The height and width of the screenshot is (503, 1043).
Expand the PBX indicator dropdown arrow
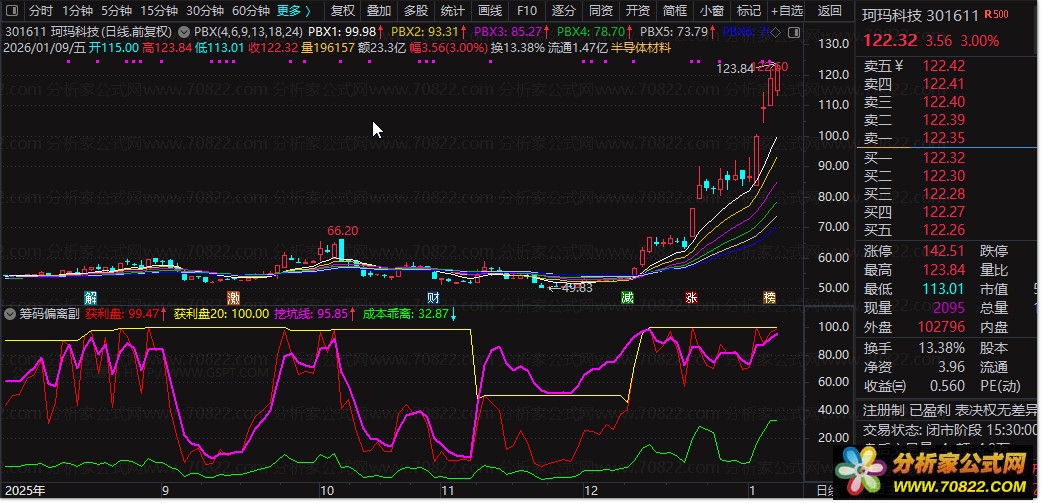[184, 31]
